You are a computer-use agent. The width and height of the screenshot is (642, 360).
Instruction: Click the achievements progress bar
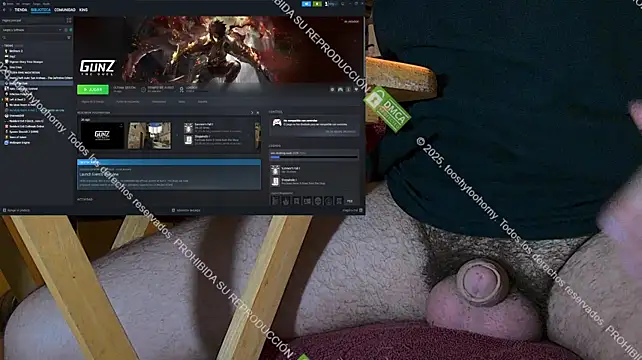[x=314, y=157]
